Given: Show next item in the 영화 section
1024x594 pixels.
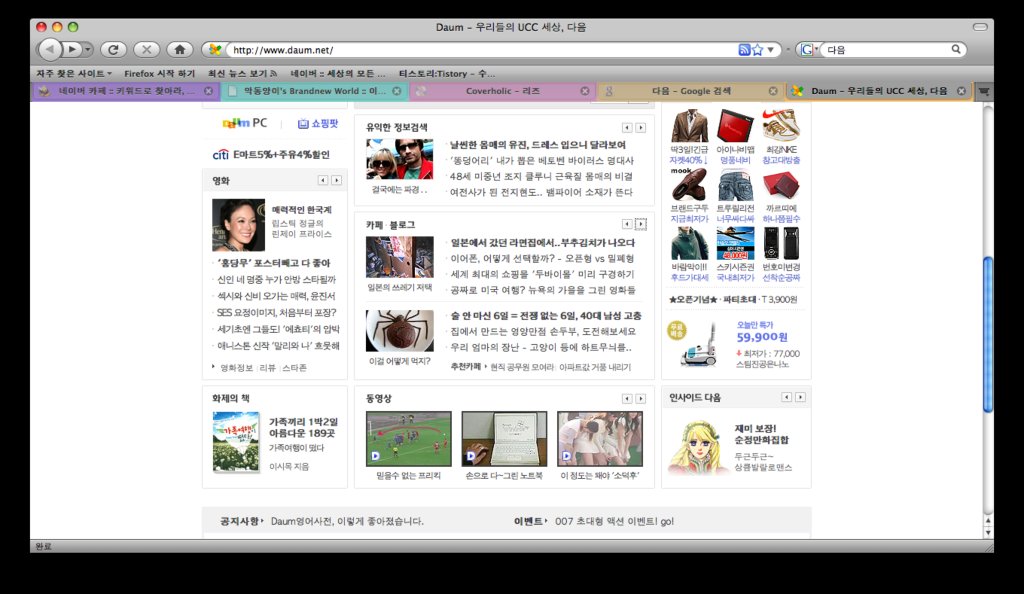Looking at the screenshot, I should (336, 180).
